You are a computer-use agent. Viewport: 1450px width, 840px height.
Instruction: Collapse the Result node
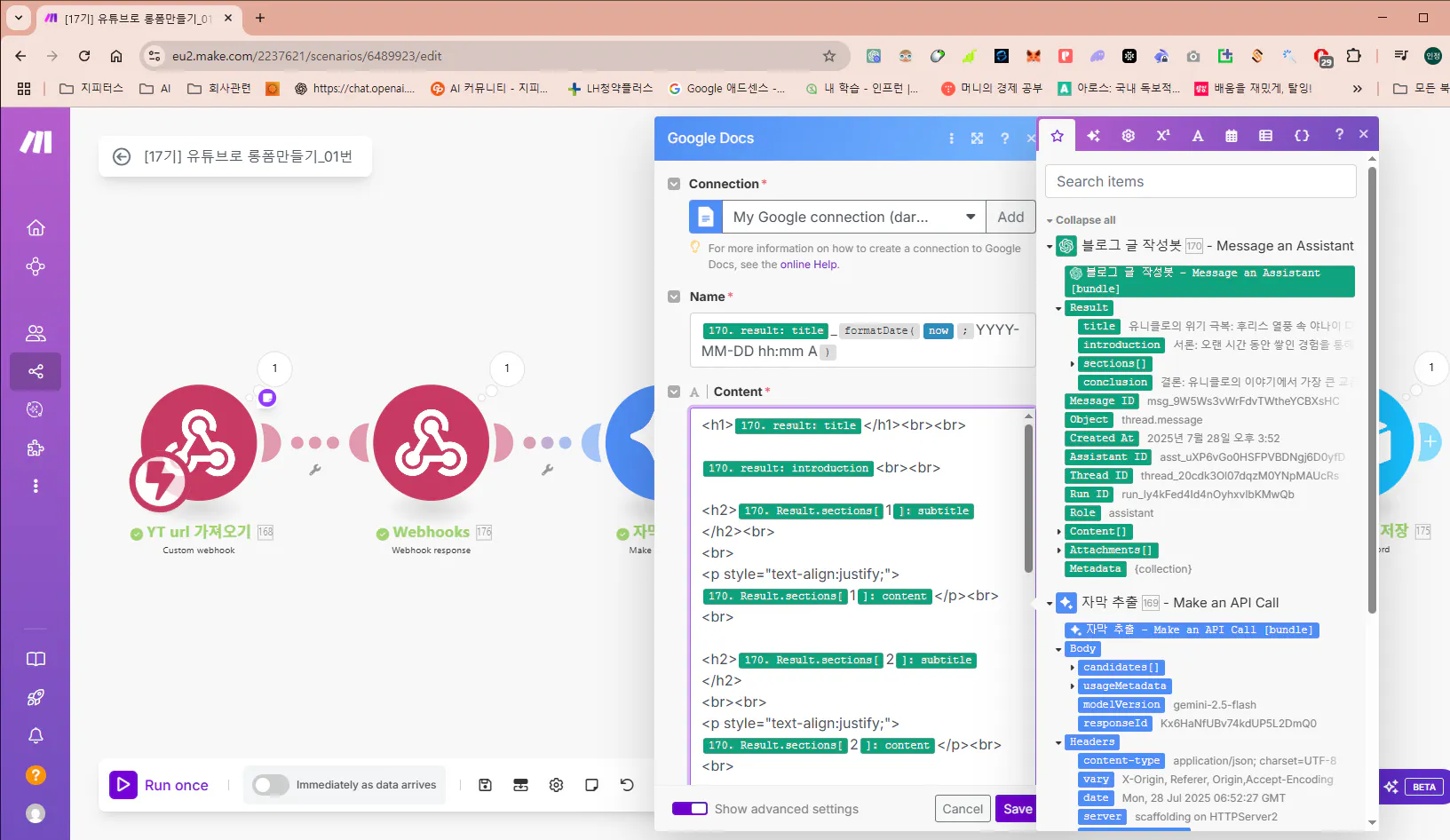pyautogui.click(x=1058, y=308)
